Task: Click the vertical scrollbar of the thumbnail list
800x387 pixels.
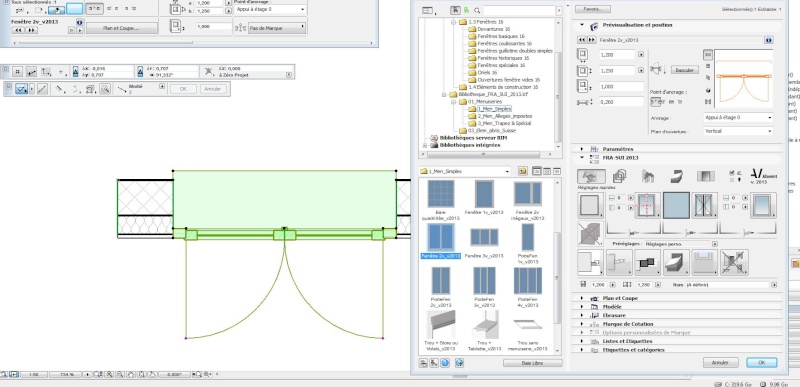Action: 557,265
